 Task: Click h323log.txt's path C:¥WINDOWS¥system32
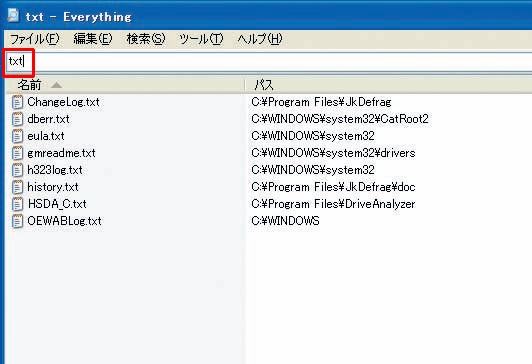click(x=313, y=170)
